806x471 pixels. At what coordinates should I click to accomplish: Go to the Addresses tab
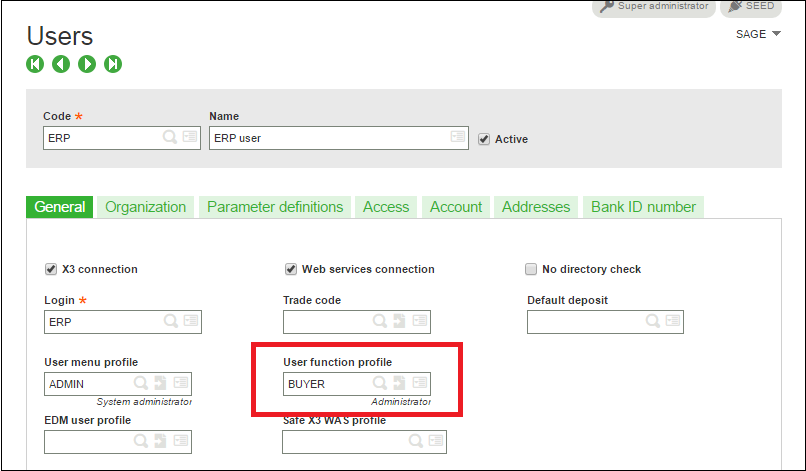536,207
